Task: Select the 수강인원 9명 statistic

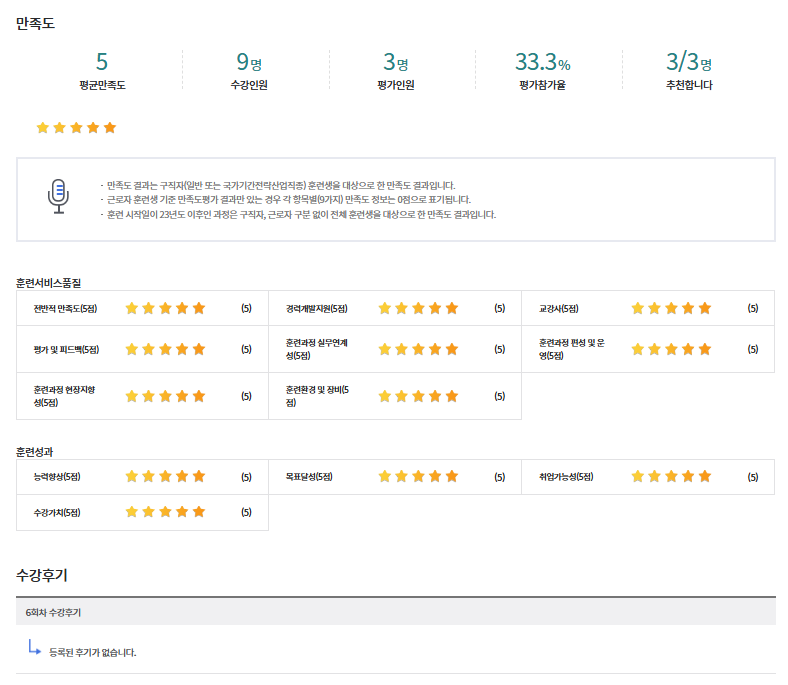Action: pyautogui.click(x=249, y=63)
